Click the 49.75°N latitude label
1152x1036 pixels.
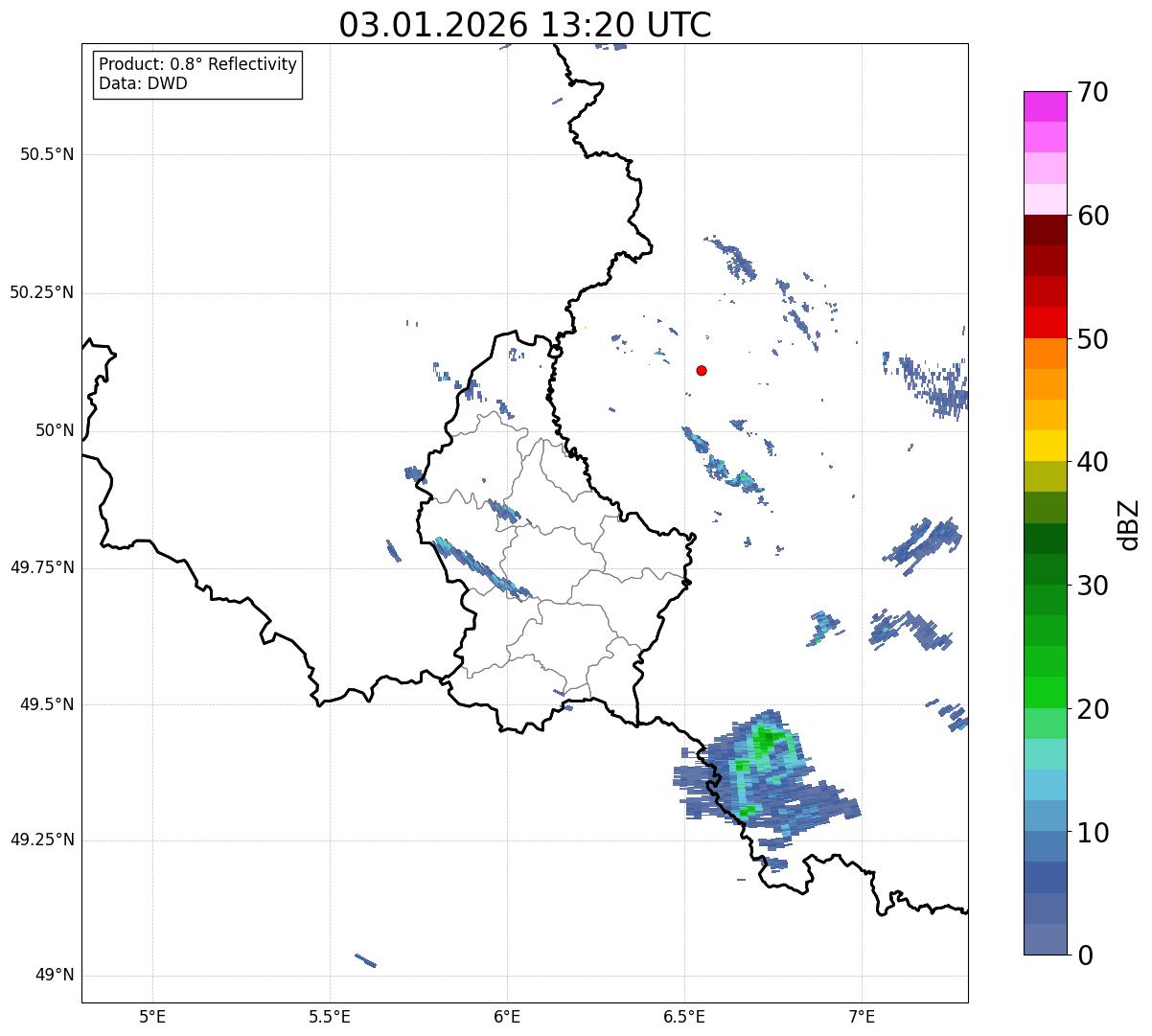[x=41, y=567]
